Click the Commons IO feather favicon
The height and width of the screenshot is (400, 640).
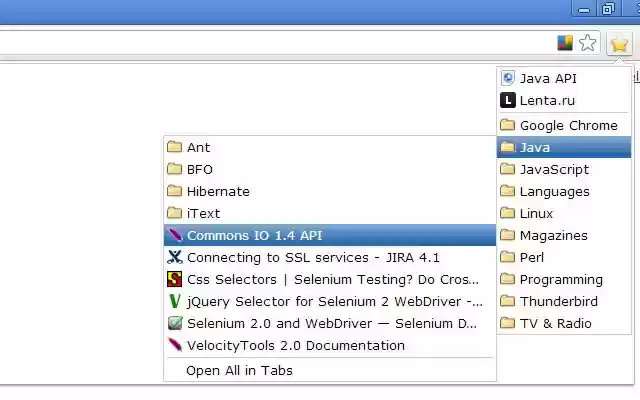[x=175, y=236]
